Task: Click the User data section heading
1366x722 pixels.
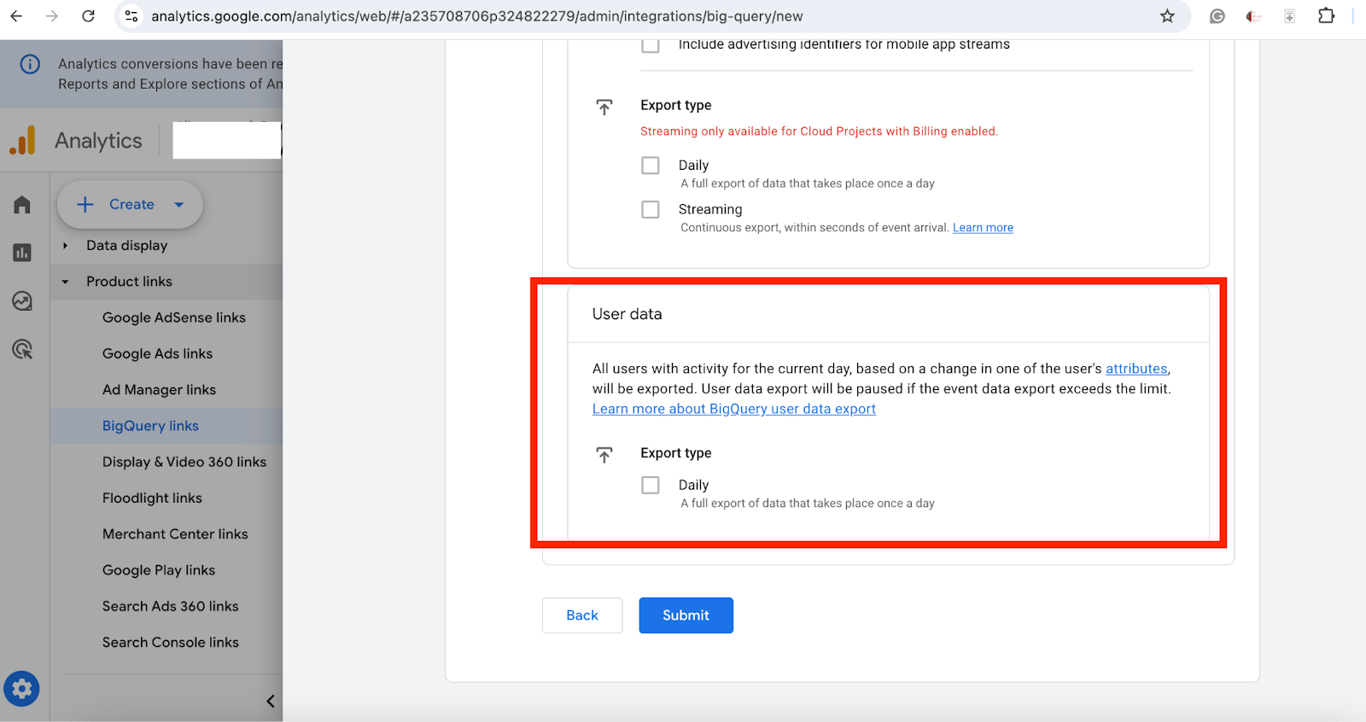Action: tap(627, 314)
